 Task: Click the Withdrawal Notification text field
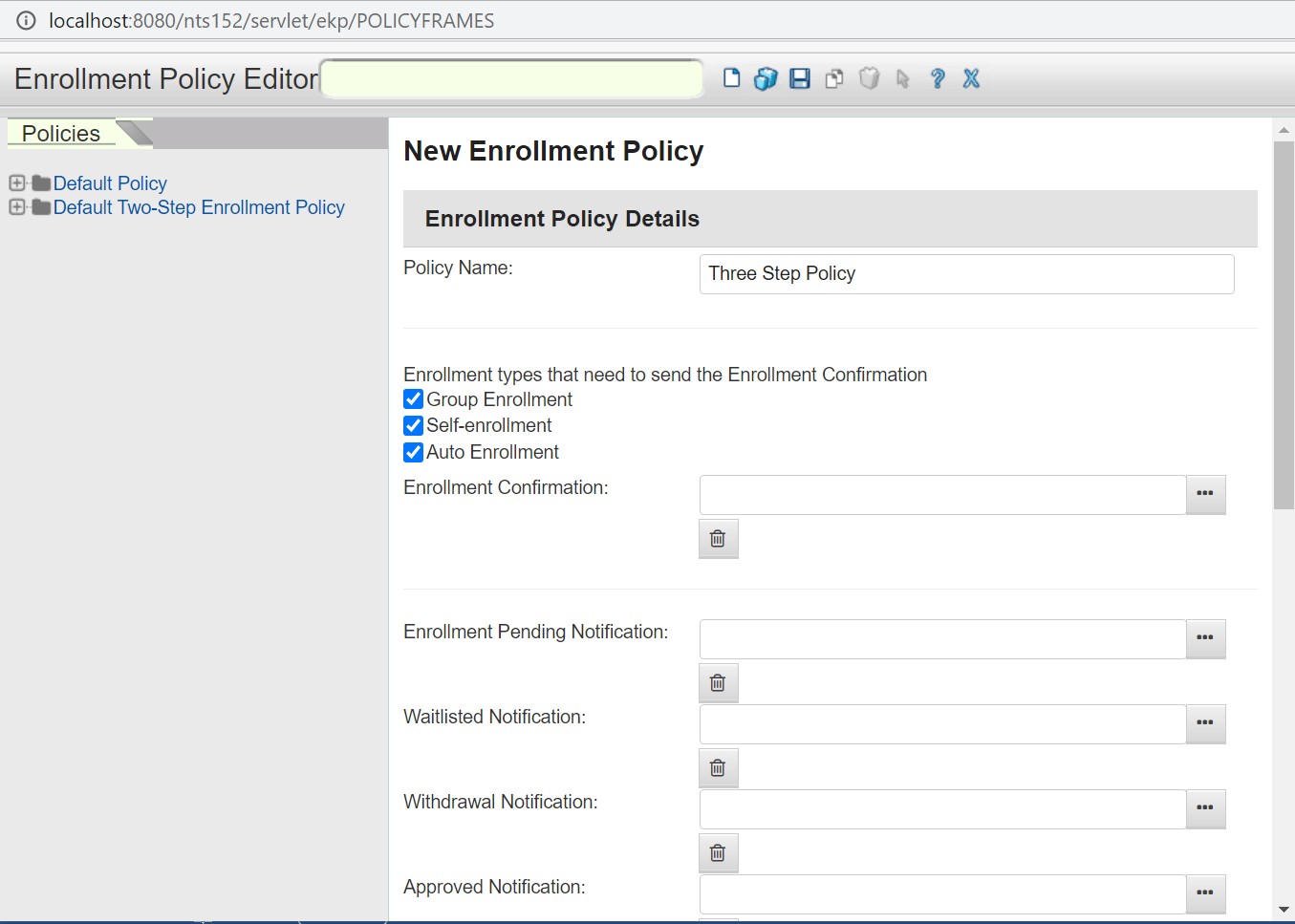[942, 808]
